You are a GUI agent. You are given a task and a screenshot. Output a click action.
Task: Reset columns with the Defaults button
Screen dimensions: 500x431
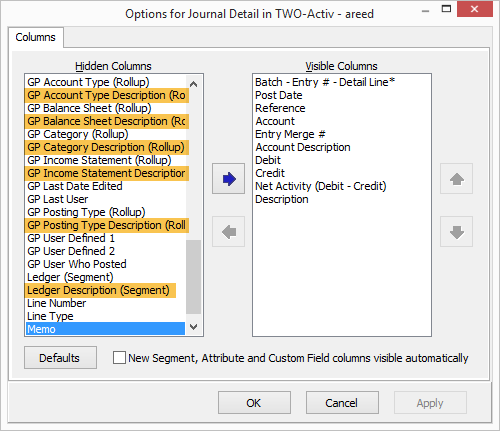pos(60,358)
